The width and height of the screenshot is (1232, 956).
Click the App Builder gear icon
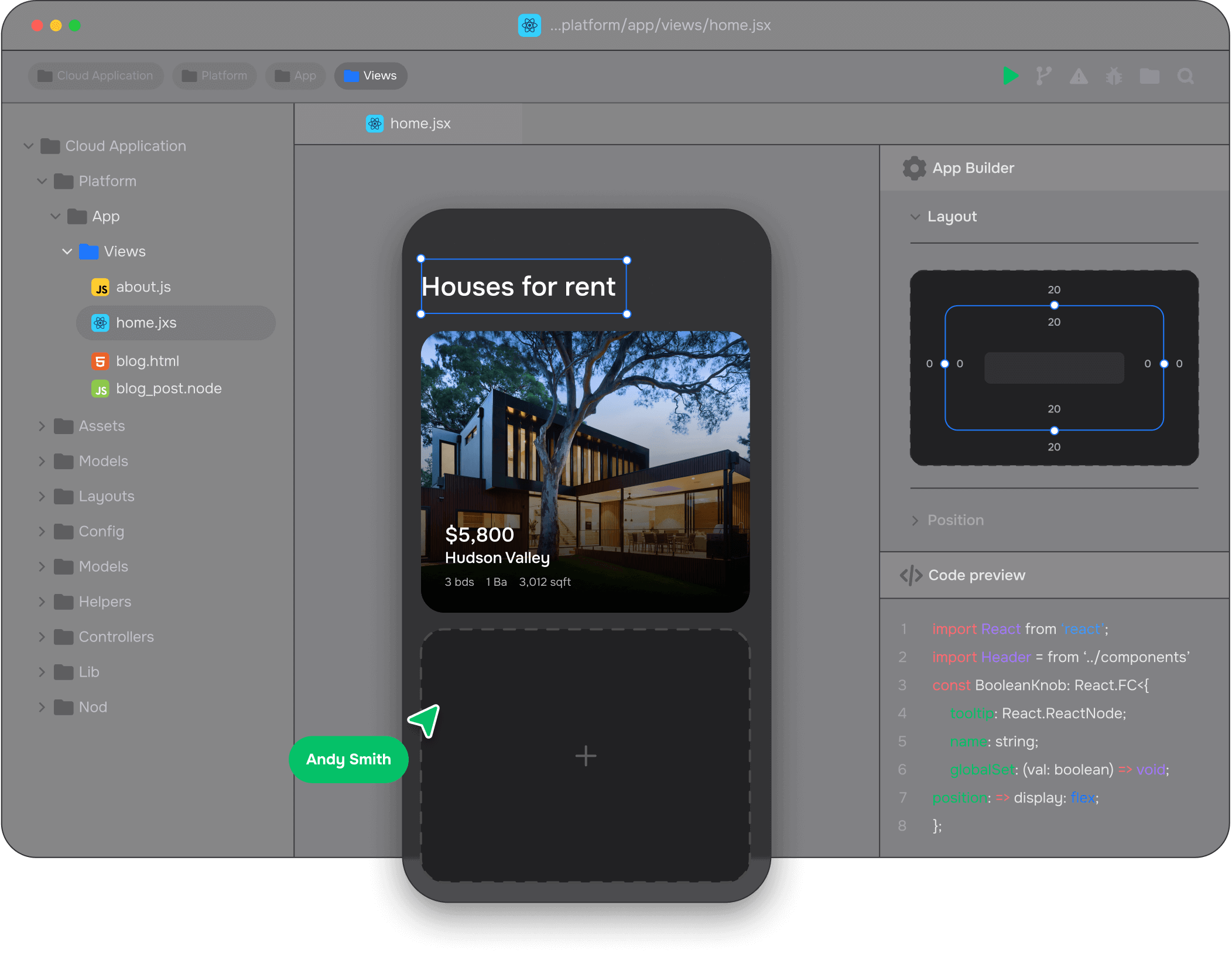[x=914, y=168]
